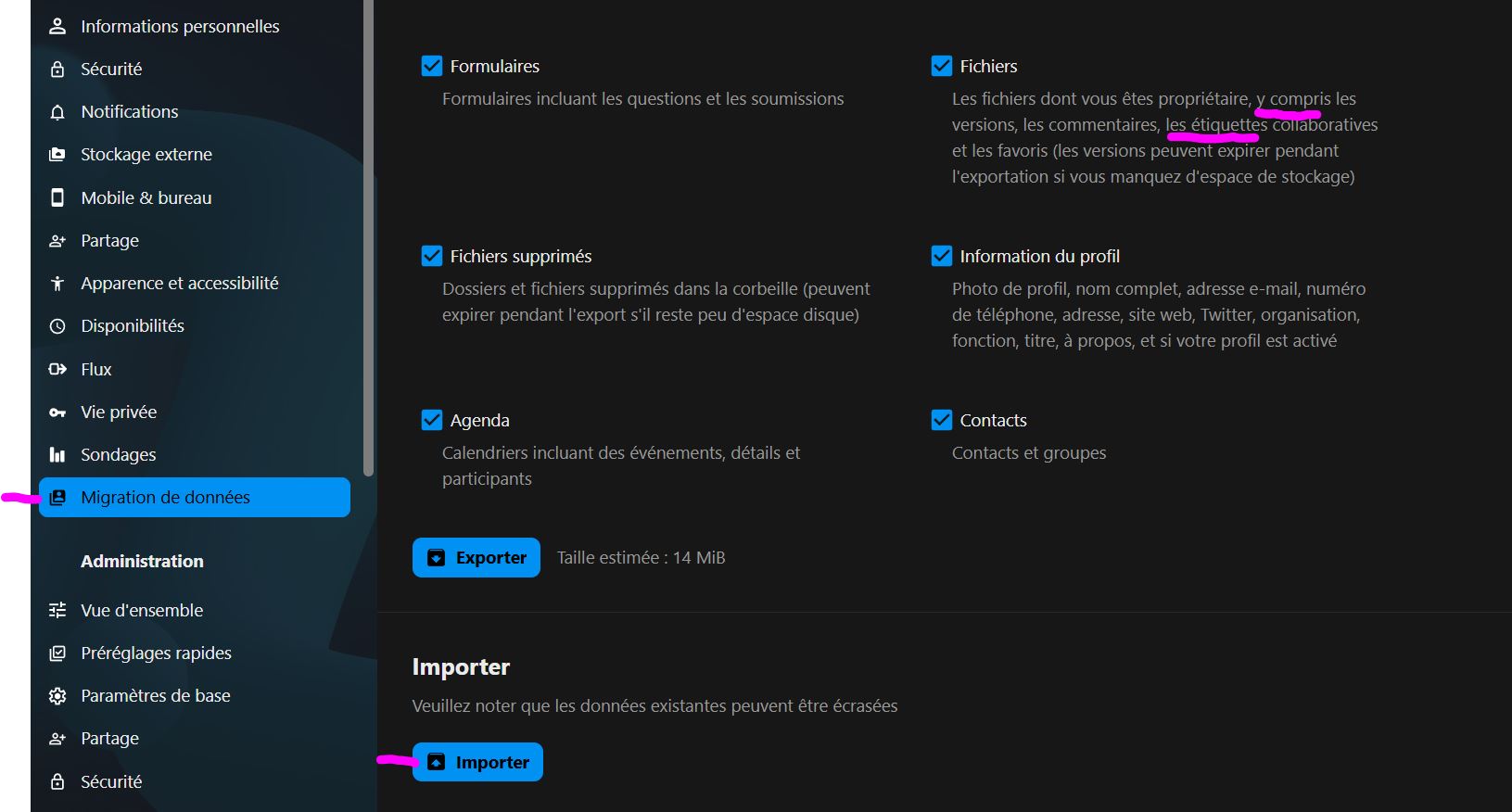Toggle the Information du profil checkbox
This screenshot has height=812, width=1512.
tap(942, 256)
